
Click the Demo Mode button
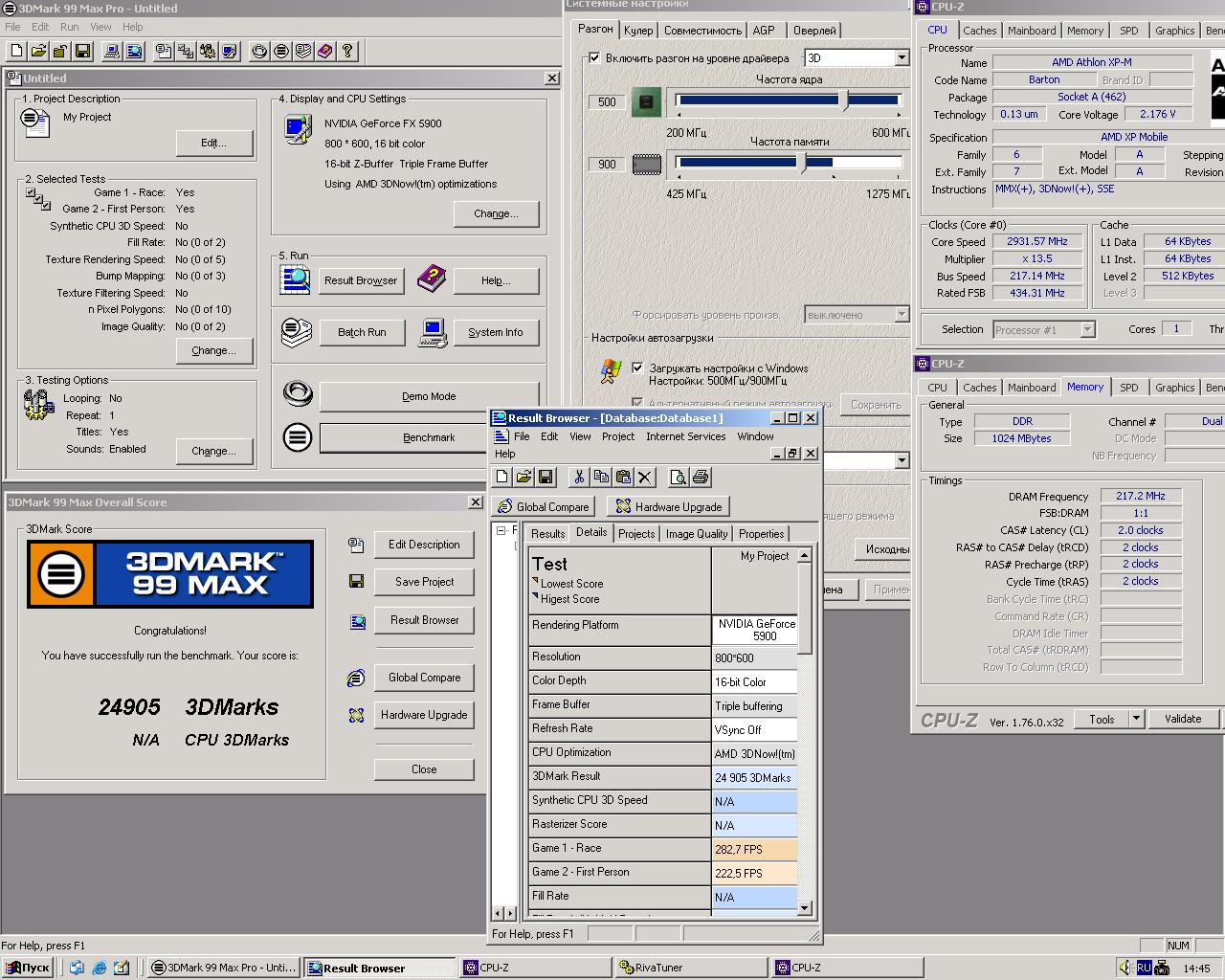click(x=429, y=396)
